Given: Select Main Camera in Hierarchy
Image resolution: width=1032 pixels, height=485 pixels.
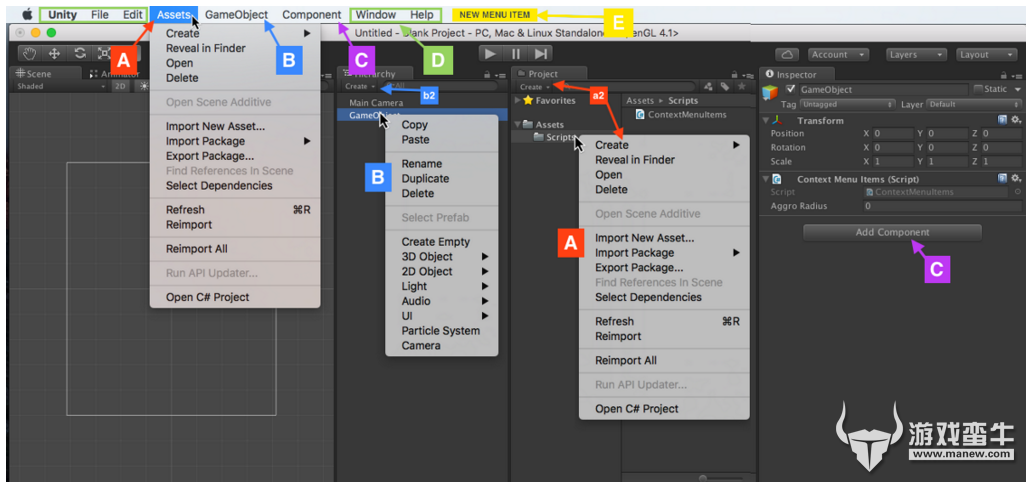Looking at the screenshot, I should pos(376,103).
